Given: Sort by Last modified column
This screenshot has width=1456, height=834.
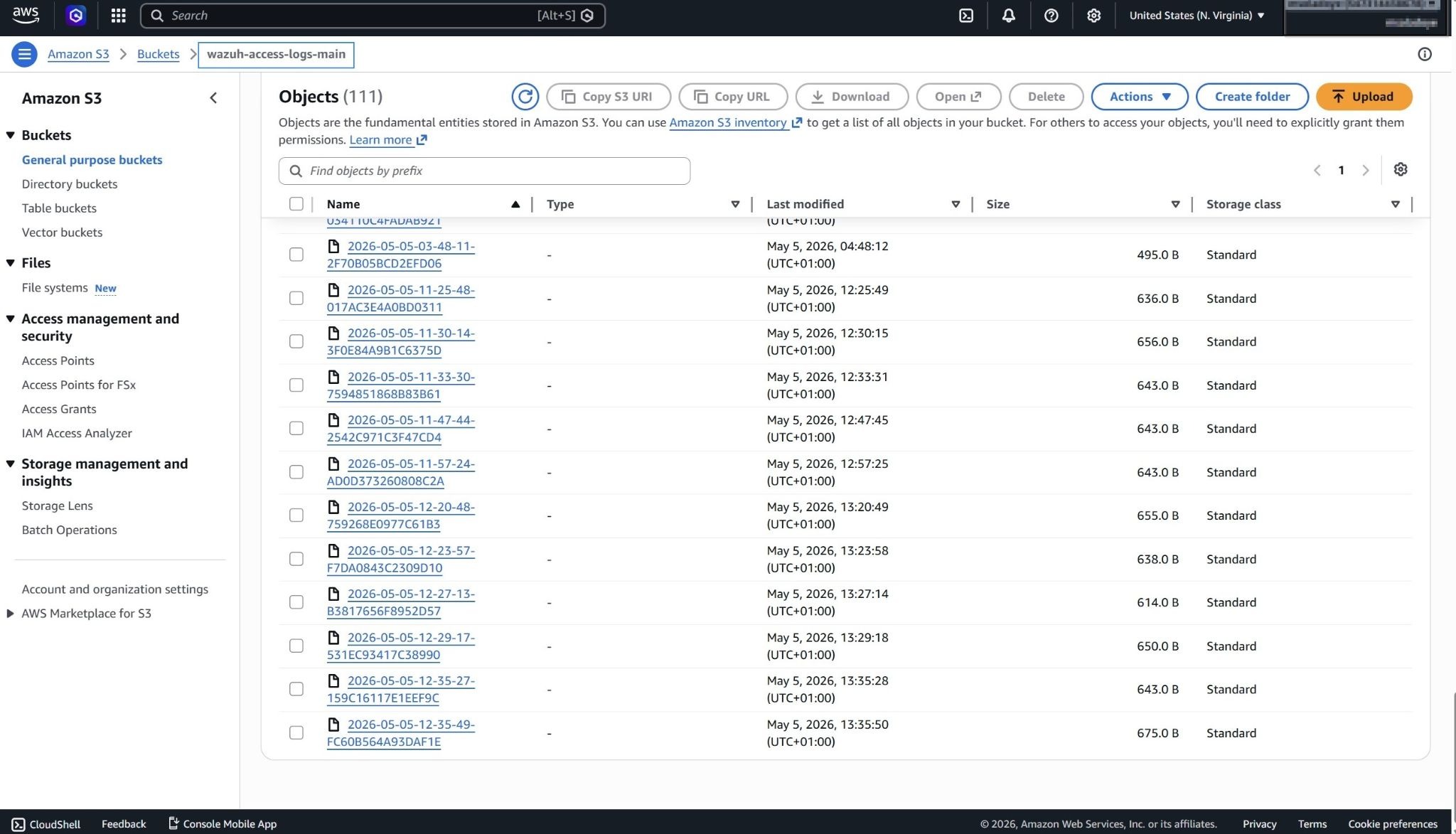Looking at the screenshot, I should [x=955, y=205].
